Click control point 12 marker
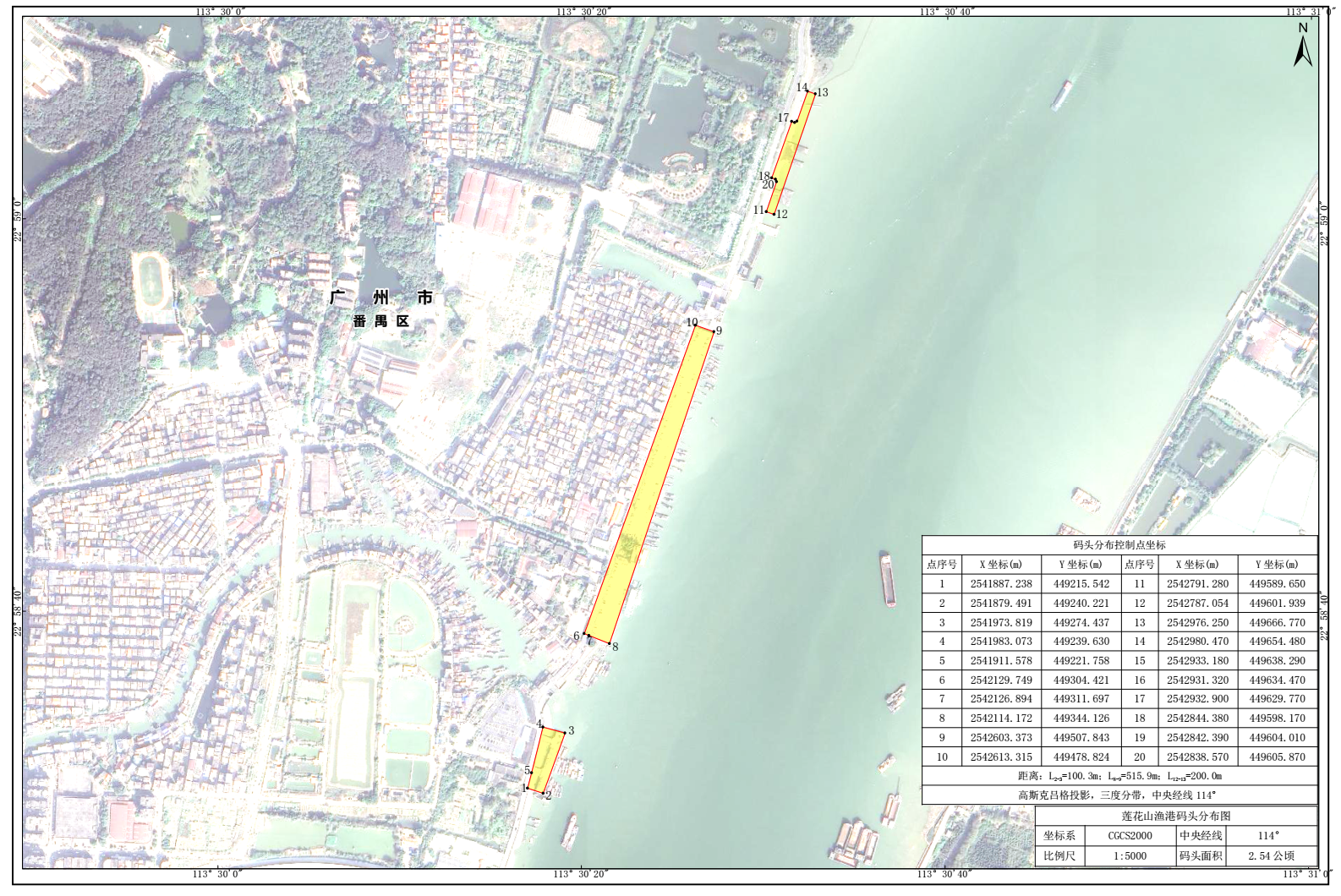Screen dimensions: 1341x896 pos(774,215)
